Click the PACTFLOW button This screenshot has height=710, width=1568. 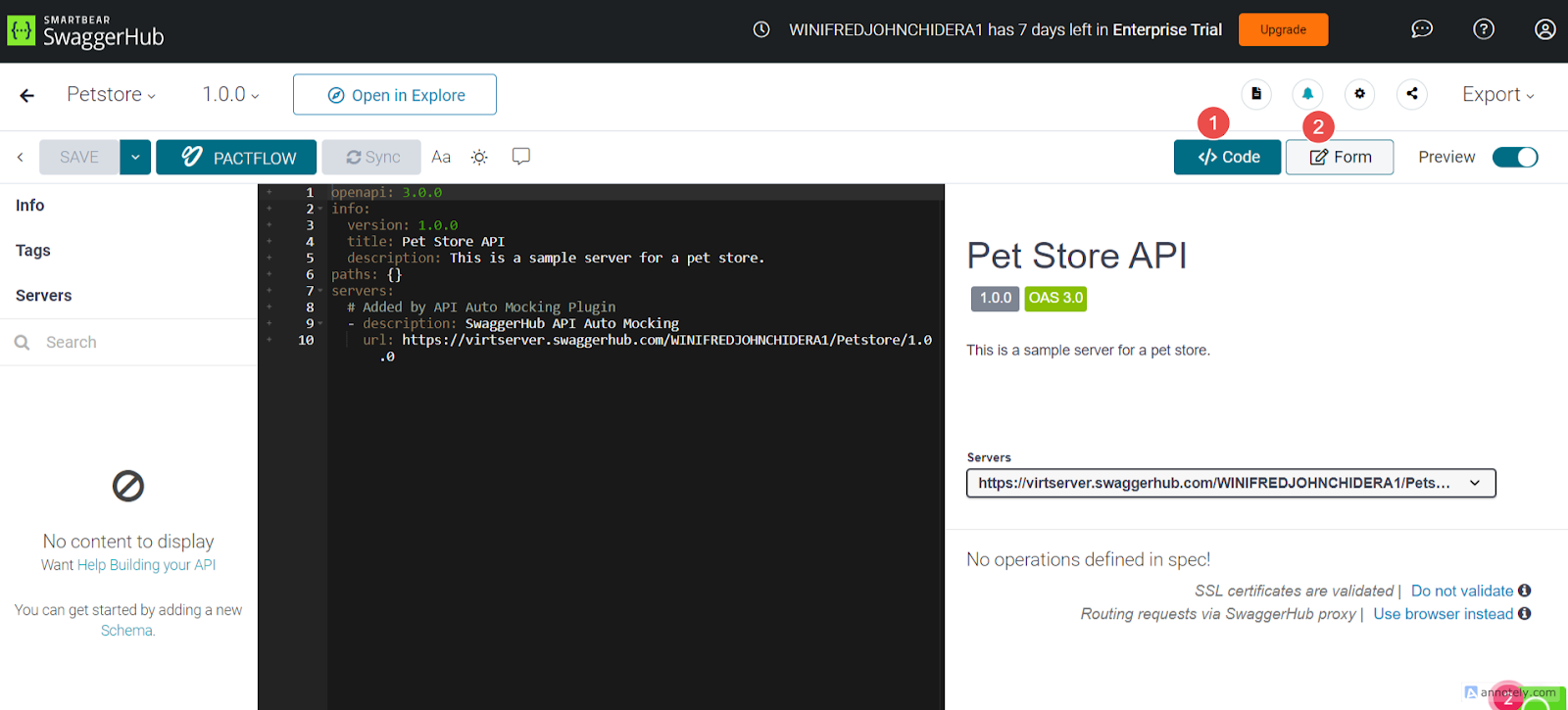(236, 157)
